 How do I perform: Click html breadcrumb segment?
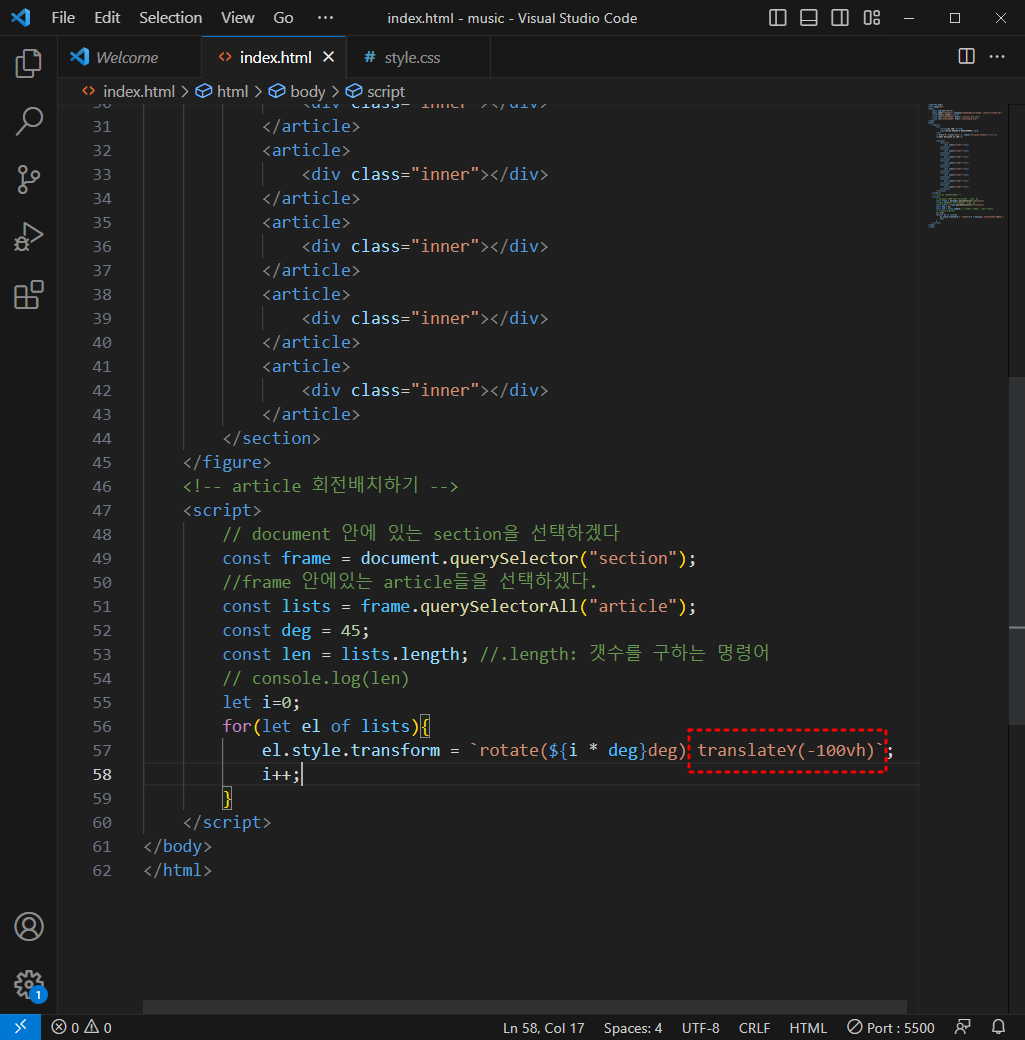222,92
